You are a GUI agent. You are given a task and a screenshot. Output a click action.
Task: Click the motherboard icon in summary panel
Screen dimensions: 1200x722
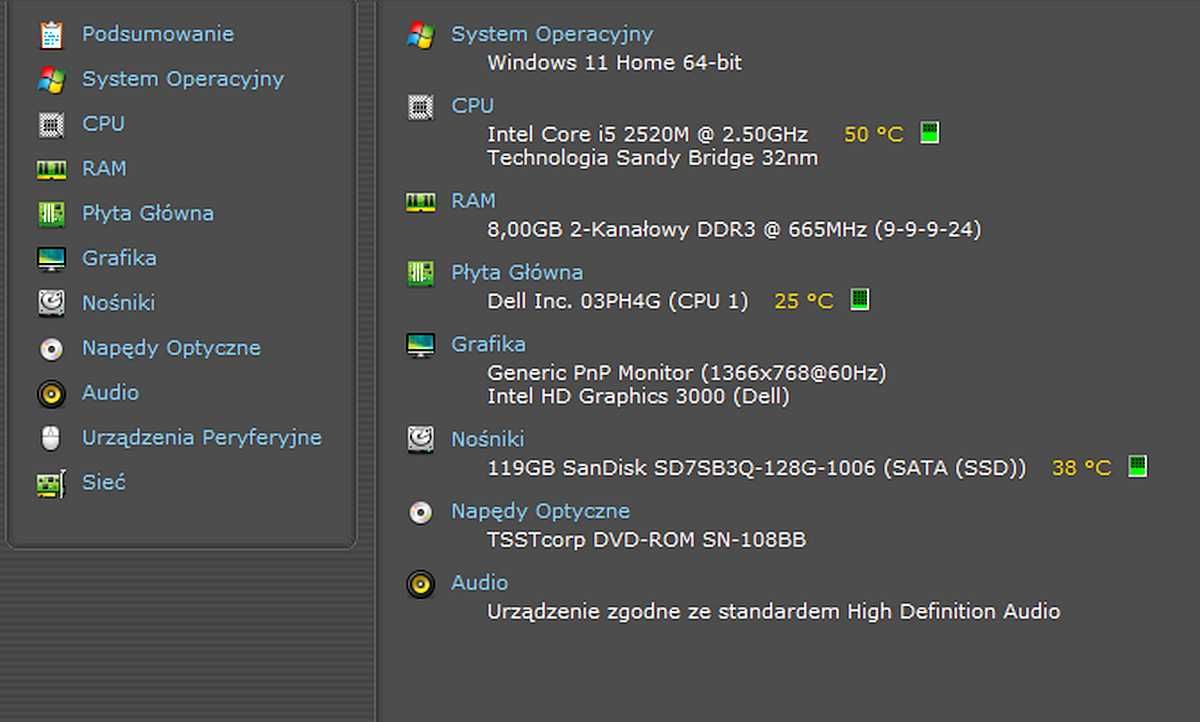coord(421,273)
